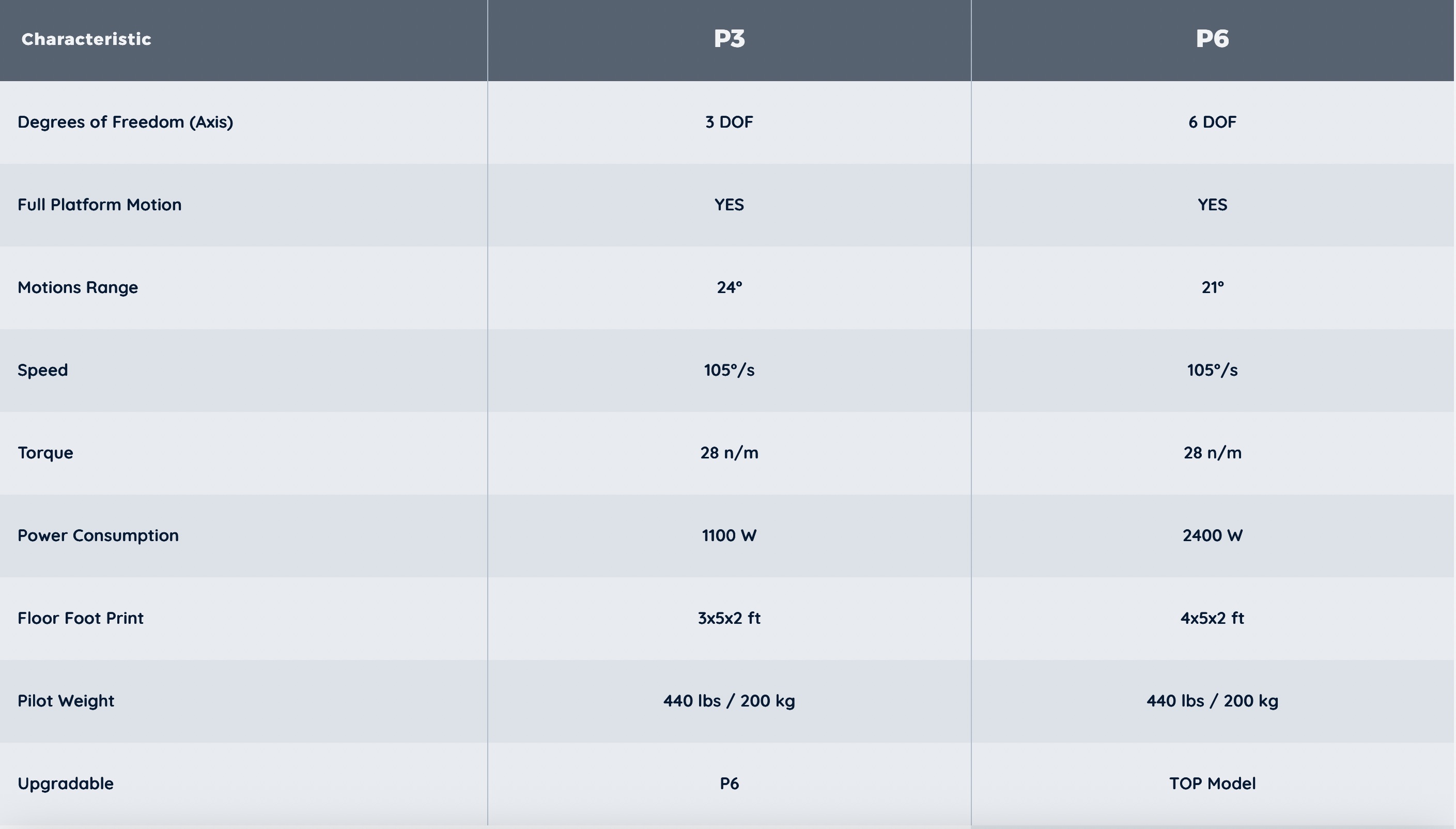Click the Degrees of Freedom (Axis) label
The width and height of the screenshot is (1456, 829).
125,122
